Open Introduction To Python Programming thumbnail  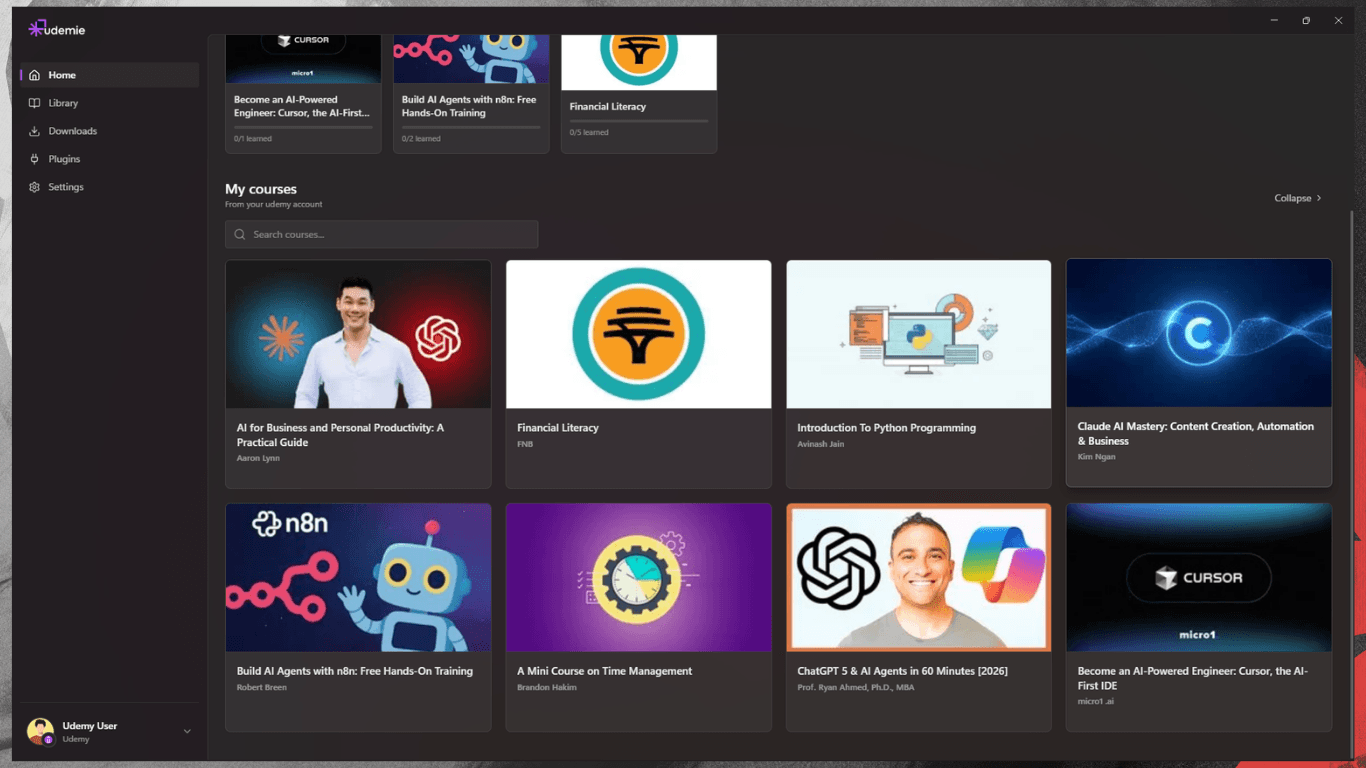tap(918, 334)
